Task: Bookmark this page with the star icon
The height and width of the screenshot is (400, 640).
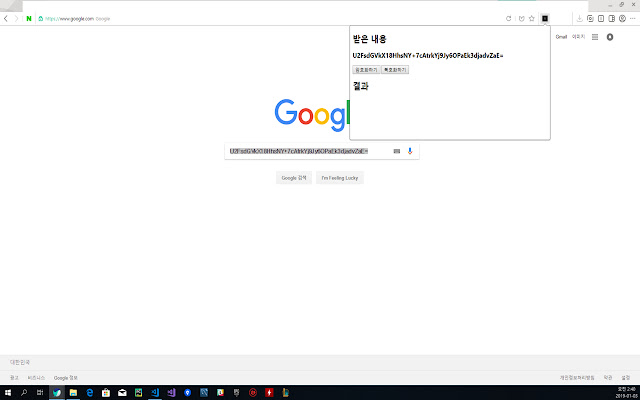Action: pyautogui.click(x=531, y=18)
